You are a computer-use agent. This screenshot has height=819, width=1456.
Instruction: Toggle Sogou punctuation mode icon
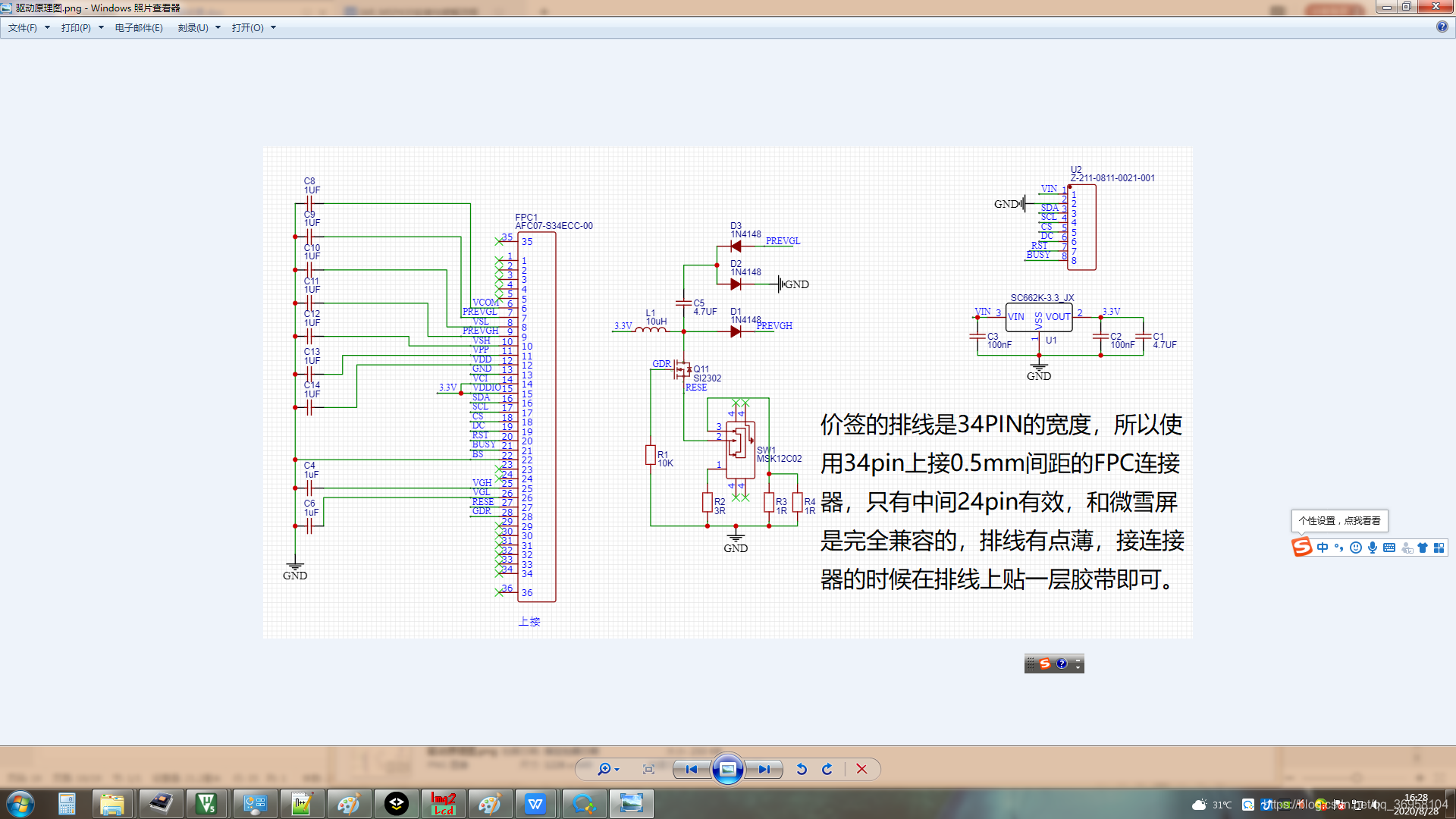1339,548
